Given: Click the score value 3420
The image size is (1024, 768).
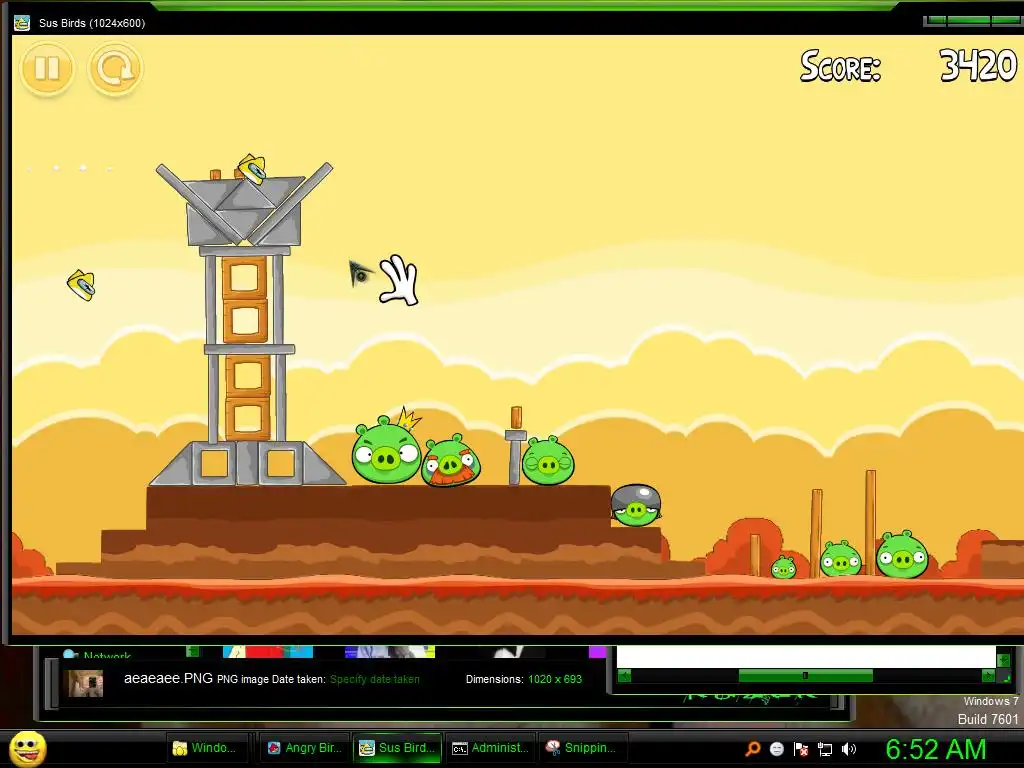Looking at the screenshot, I should point(978,66).
